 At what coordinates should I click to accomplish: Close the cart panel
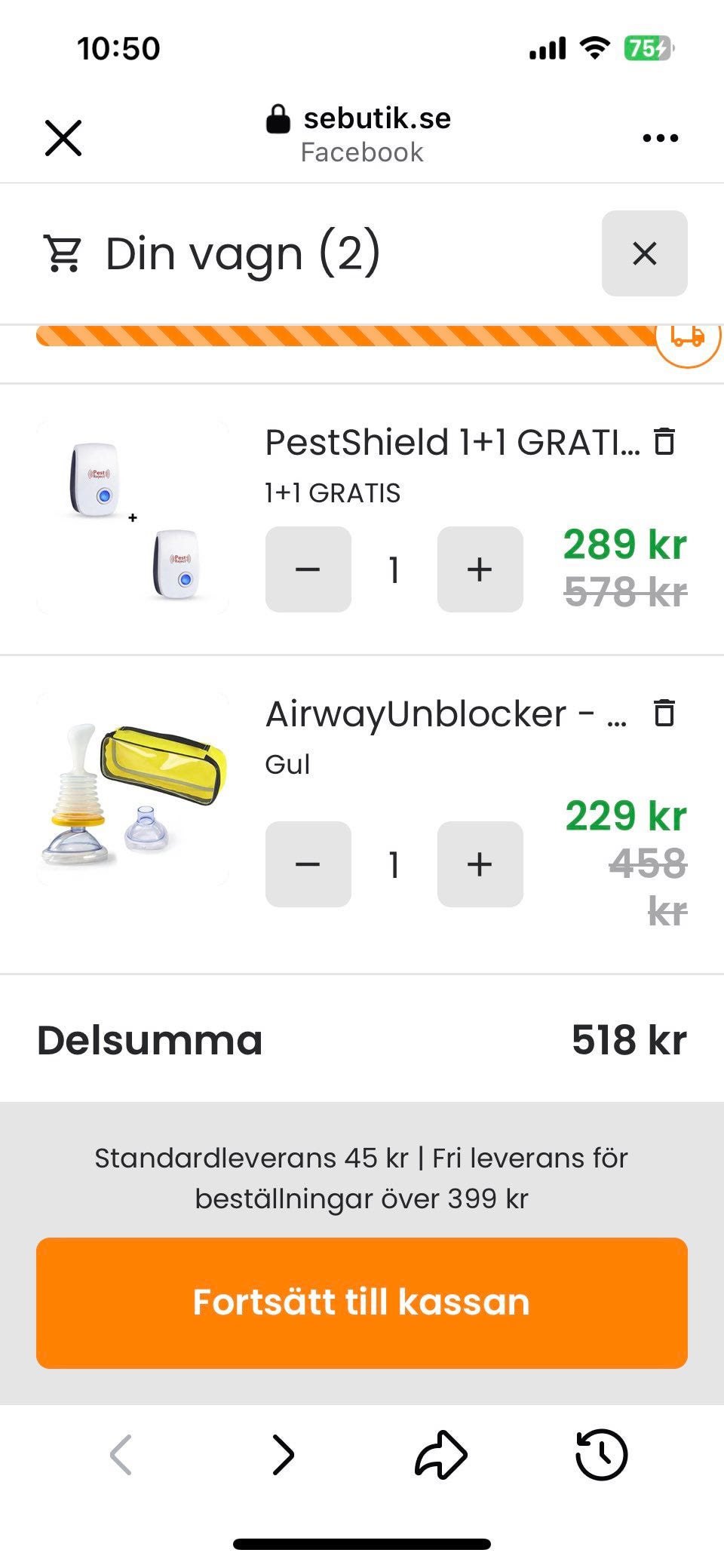coord(644,253)
